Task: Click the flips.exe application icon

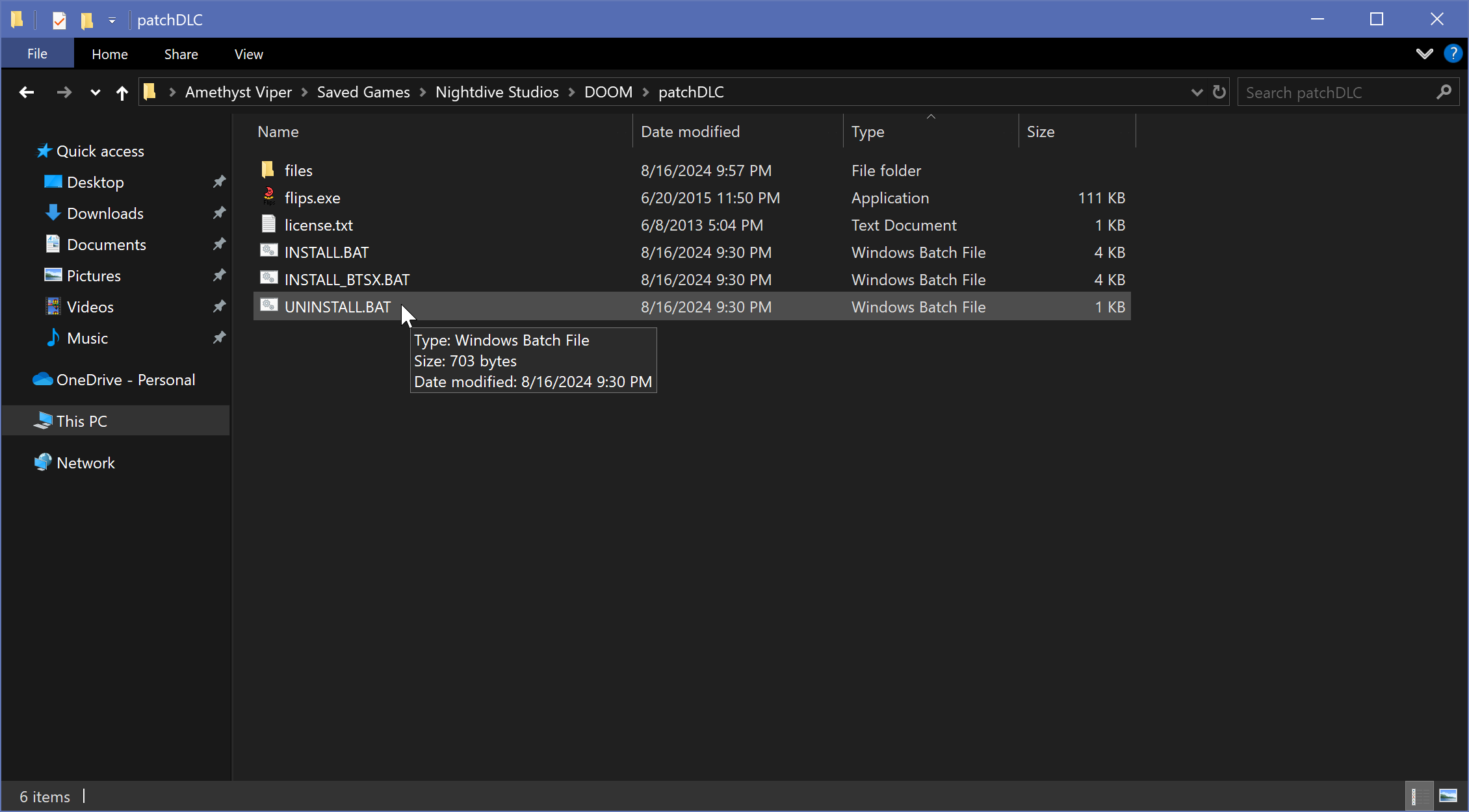Action: (268, 197)
